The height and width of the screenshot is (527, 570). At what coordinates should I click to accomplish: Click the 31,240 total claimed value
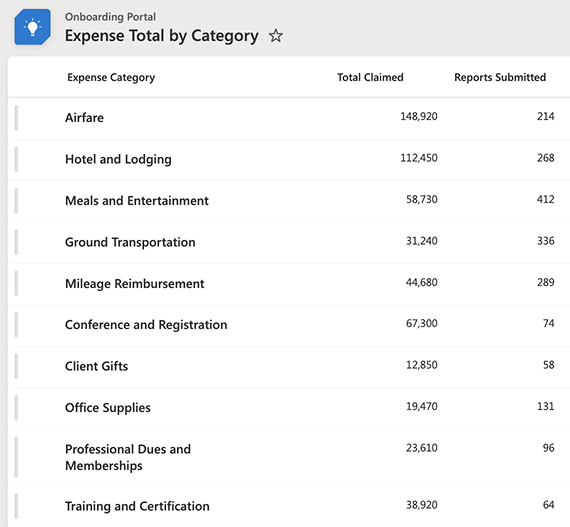pyautogui.click(x=422, y=241)
